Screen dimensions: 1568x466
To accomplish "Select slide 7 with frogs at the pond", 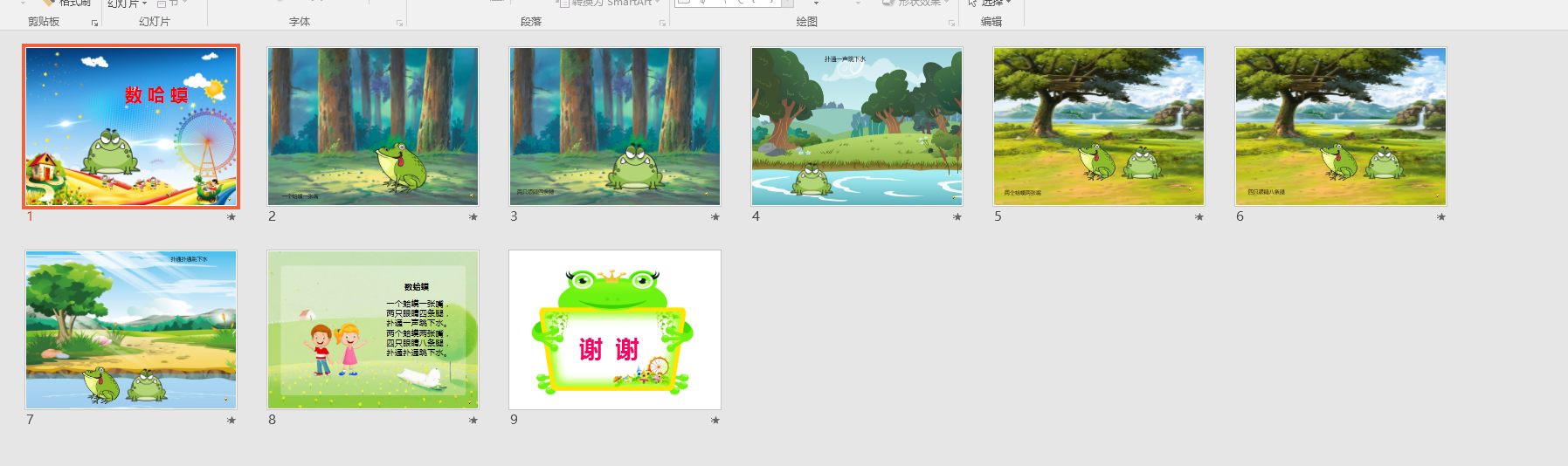I will 131,330.
